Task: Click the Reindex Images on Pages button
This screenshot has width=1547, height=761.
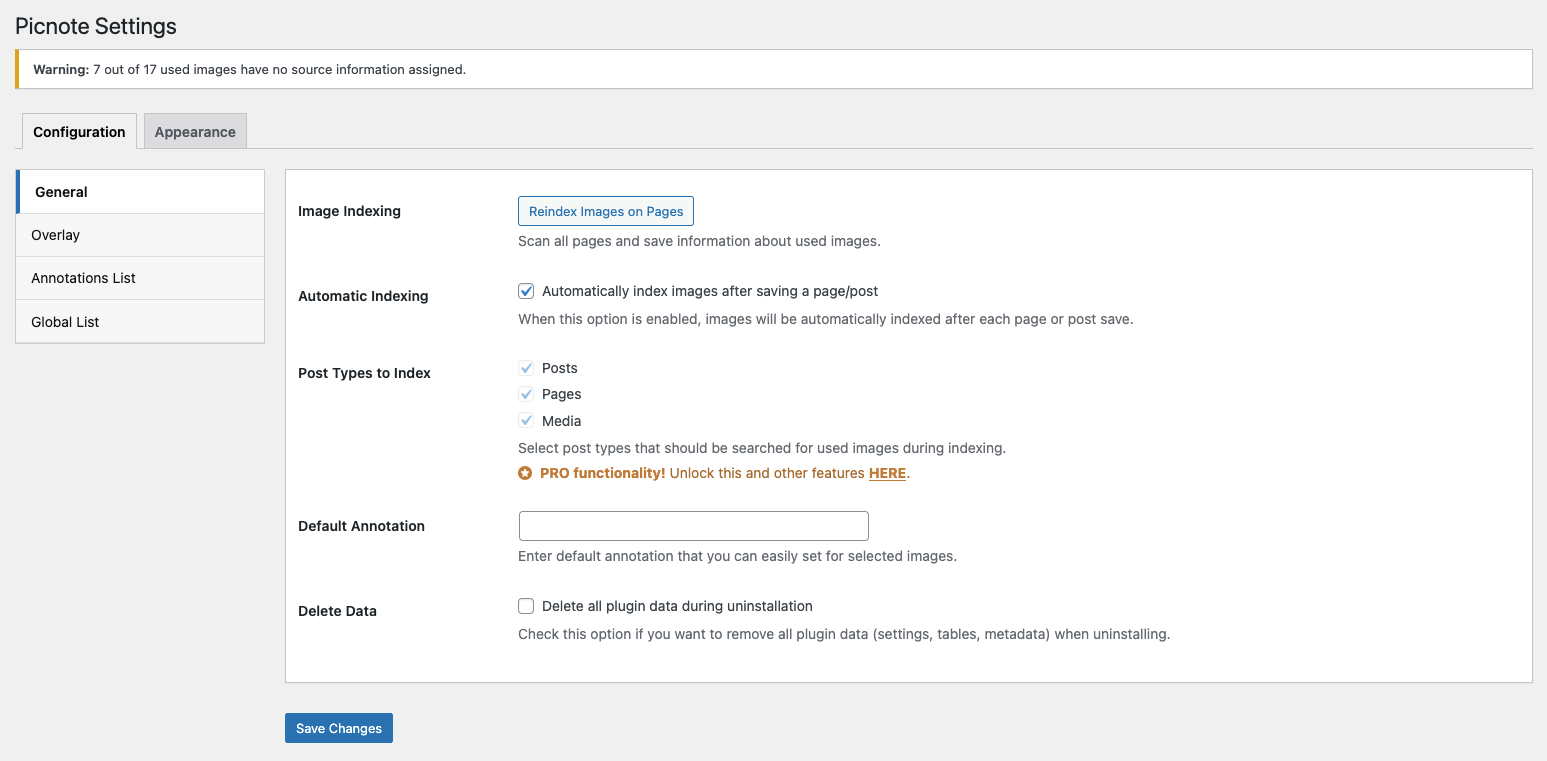Action: click(605, 211)
